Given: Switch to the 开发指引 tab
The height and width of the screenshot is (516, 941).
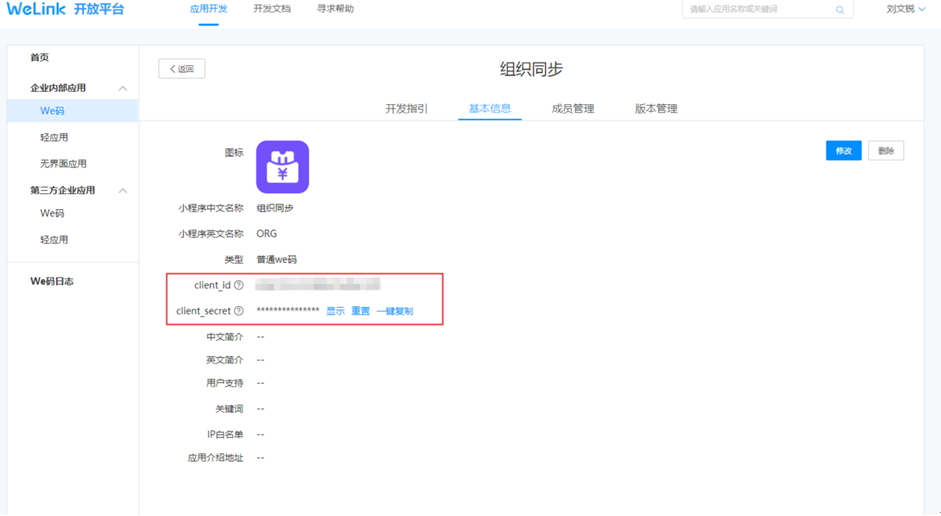Looking at the screenshot, I should point(406,109).
